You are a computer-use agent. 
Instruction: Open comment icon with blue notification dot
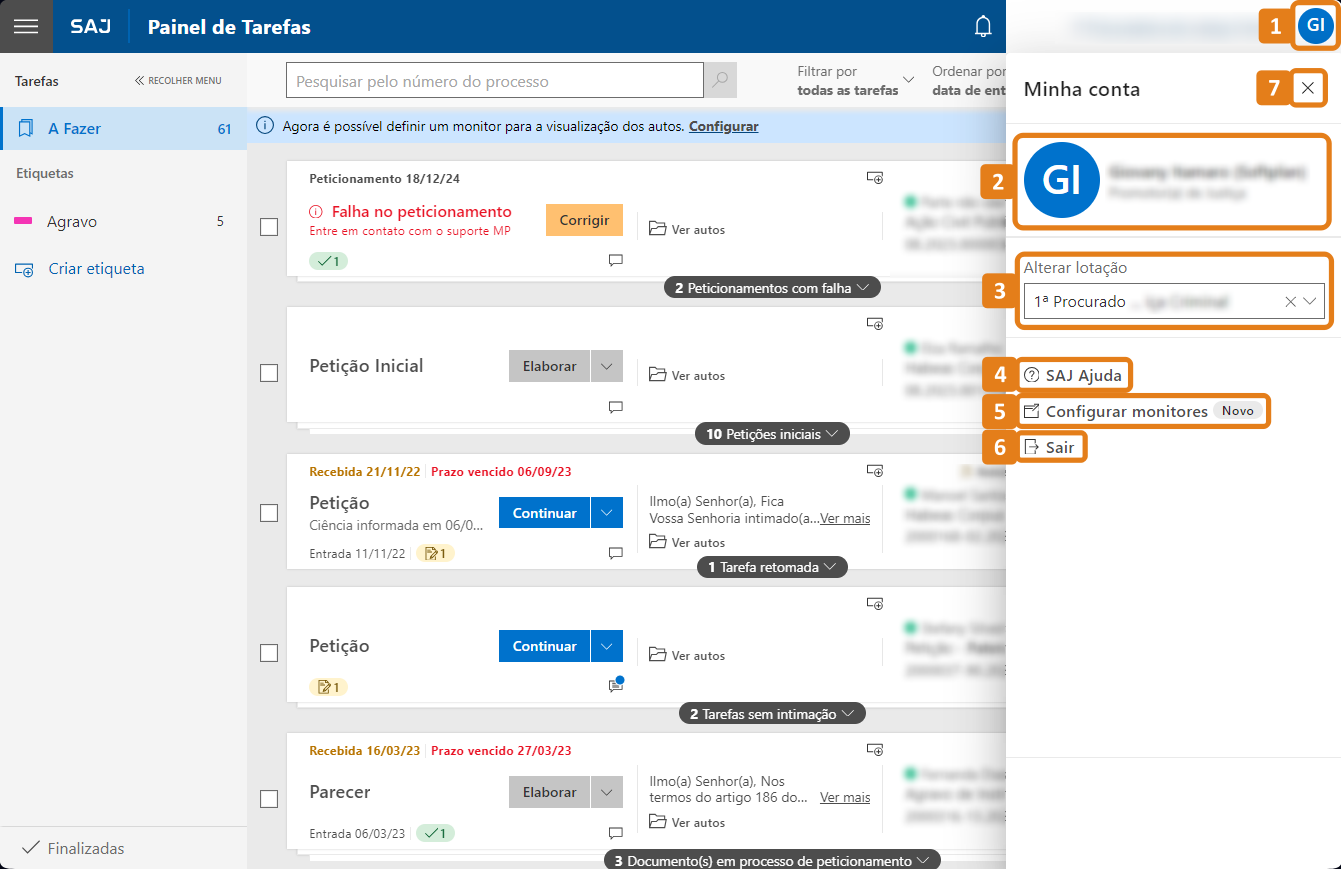(x=616, y=685)
